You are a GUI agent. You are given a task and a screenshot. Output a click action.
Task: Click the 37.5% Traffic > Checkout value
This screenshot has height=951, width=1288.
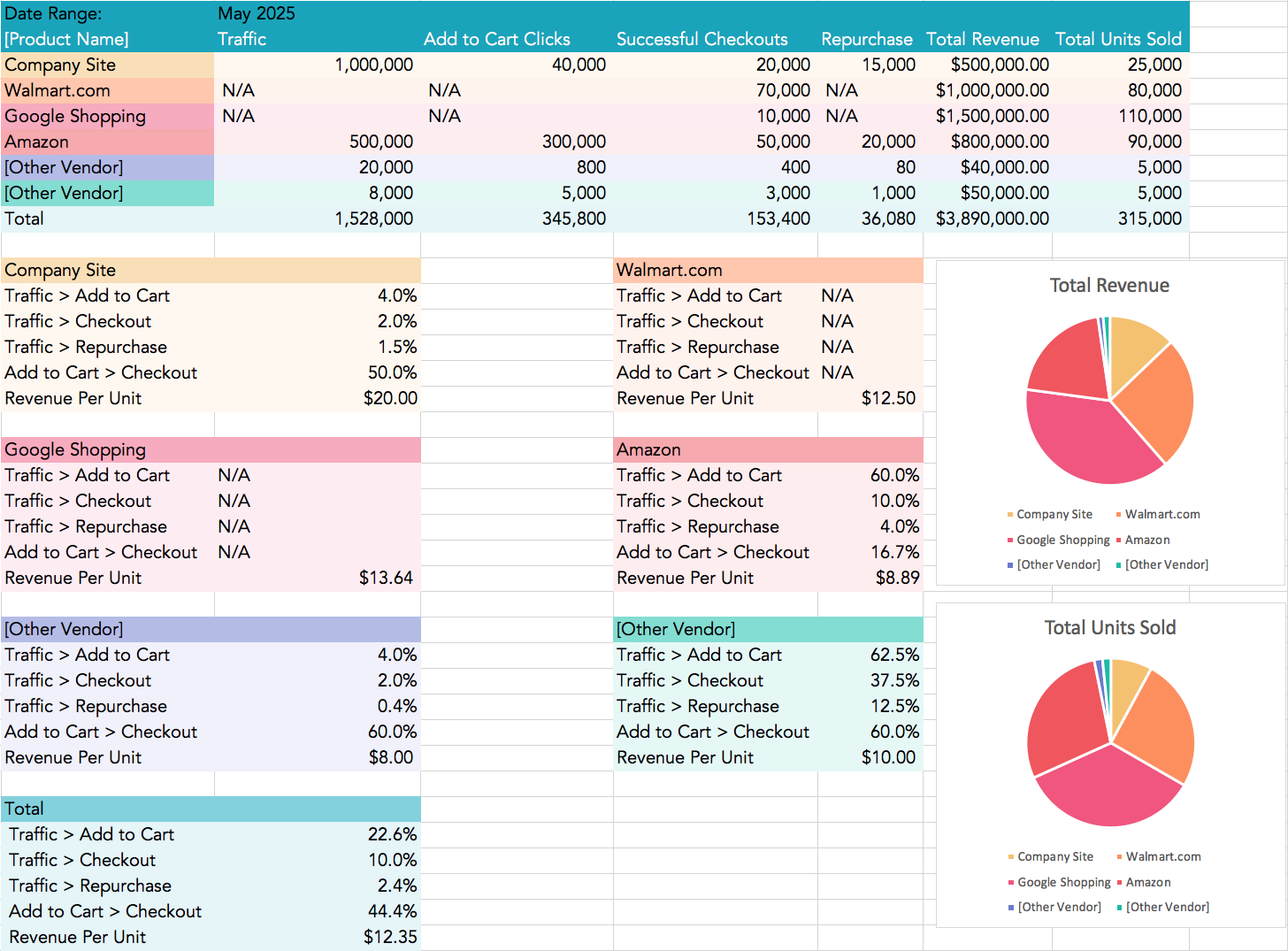(x=894, y=680)
